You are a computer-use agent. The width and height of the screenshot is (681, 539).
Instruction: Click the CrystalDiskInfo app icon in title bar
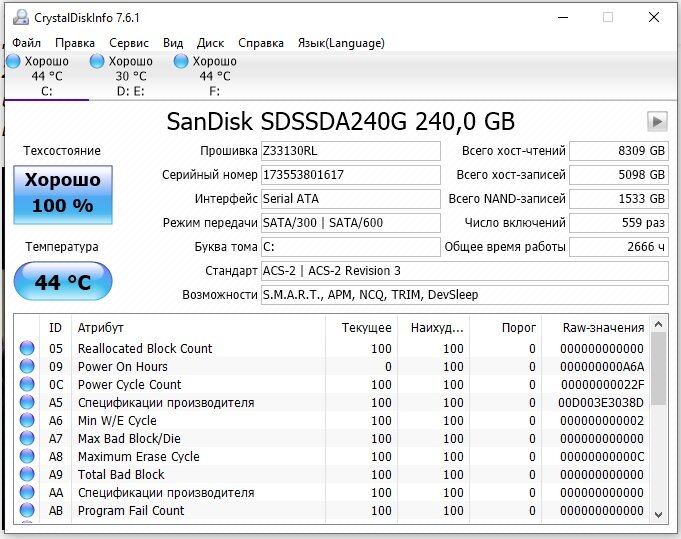(20, 17)
